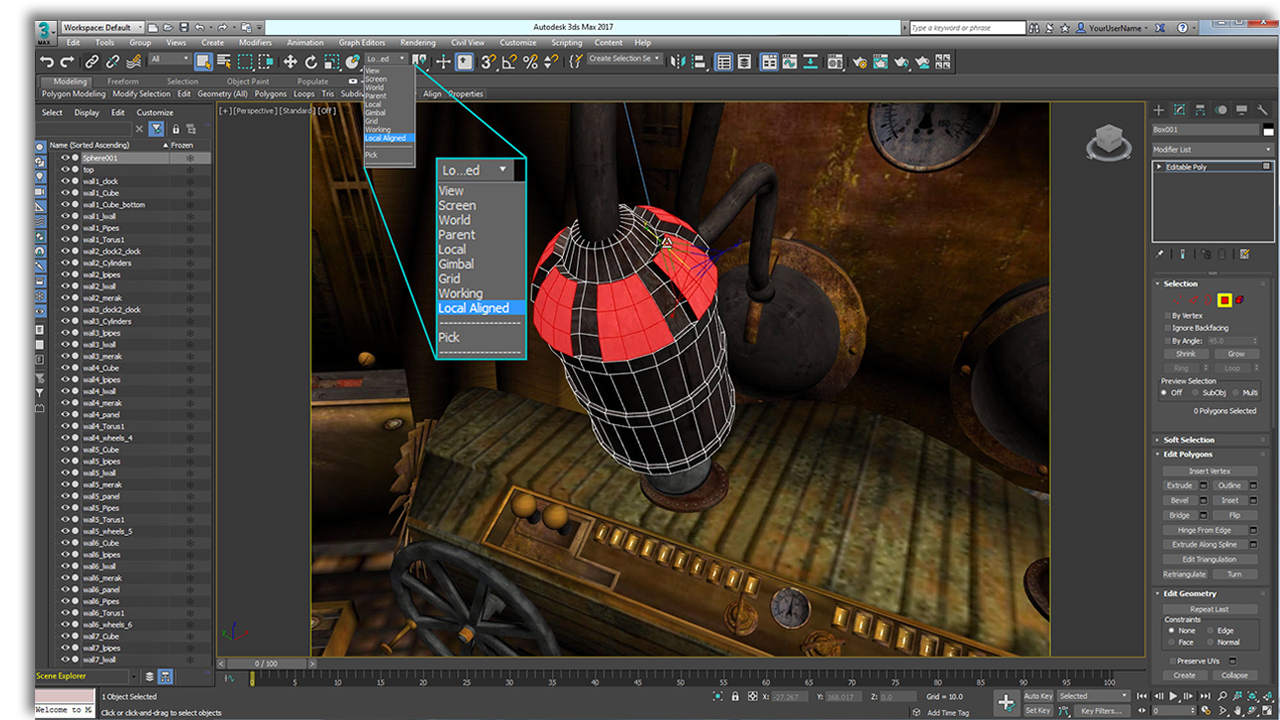Select Polygon sub-object level icon
1280x720 pixels.
point(1224,300)
